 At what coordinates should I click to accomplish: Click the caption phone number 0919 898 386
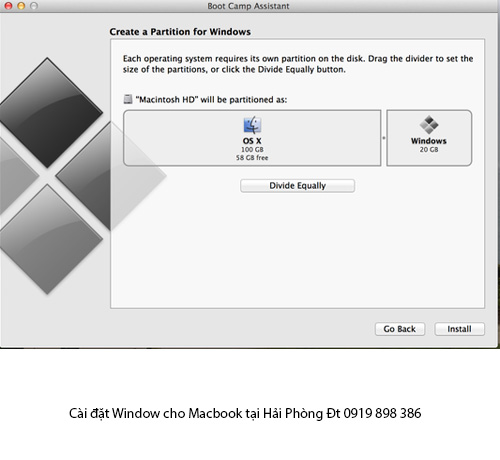point(382,413)
